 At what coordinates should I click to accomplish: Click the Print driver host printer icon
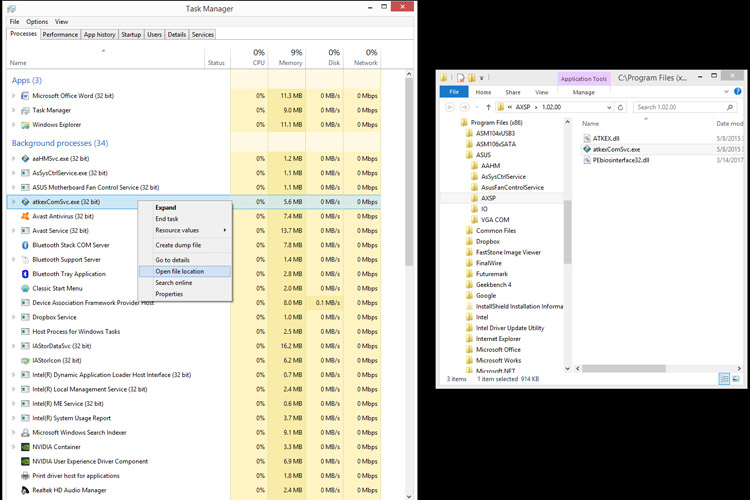coord(25,476)
